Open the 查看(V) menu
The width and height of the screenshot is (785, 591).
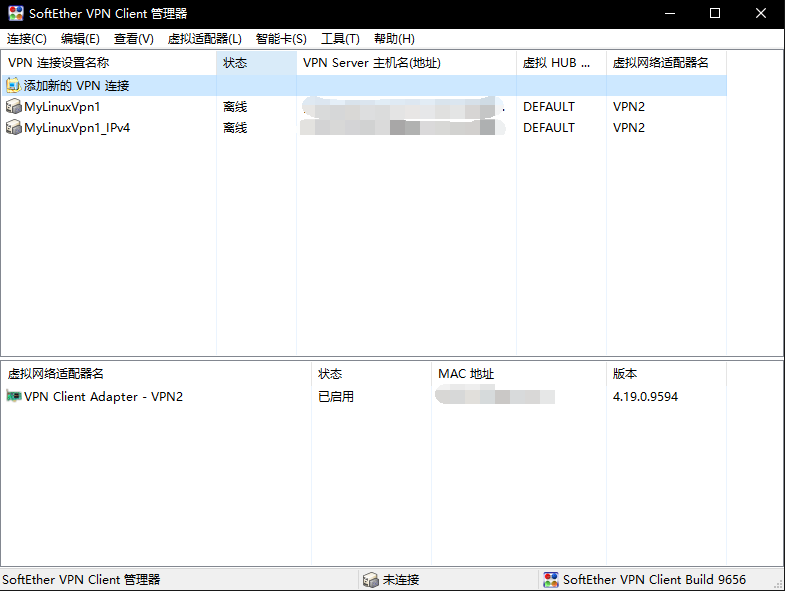[x=134, y=39]
